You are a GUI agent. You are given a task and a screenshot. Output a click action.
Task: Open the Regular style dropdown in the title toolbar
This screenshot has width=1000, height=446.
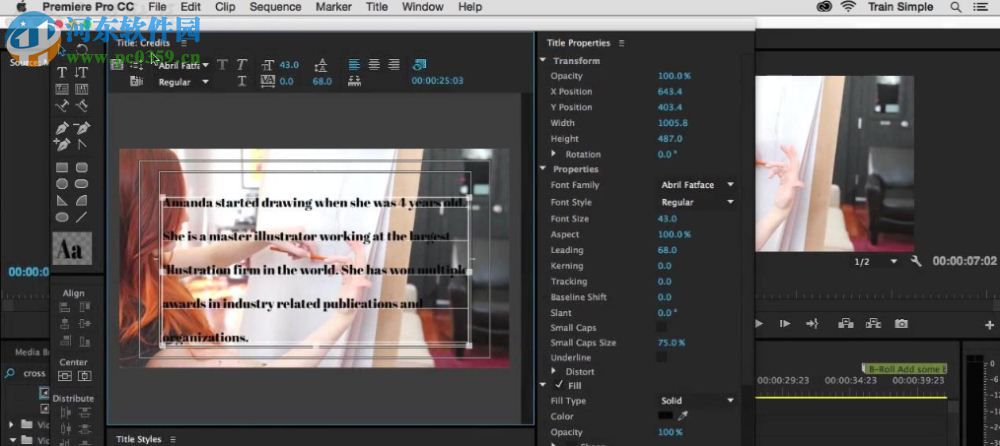[x=184, y=82]
